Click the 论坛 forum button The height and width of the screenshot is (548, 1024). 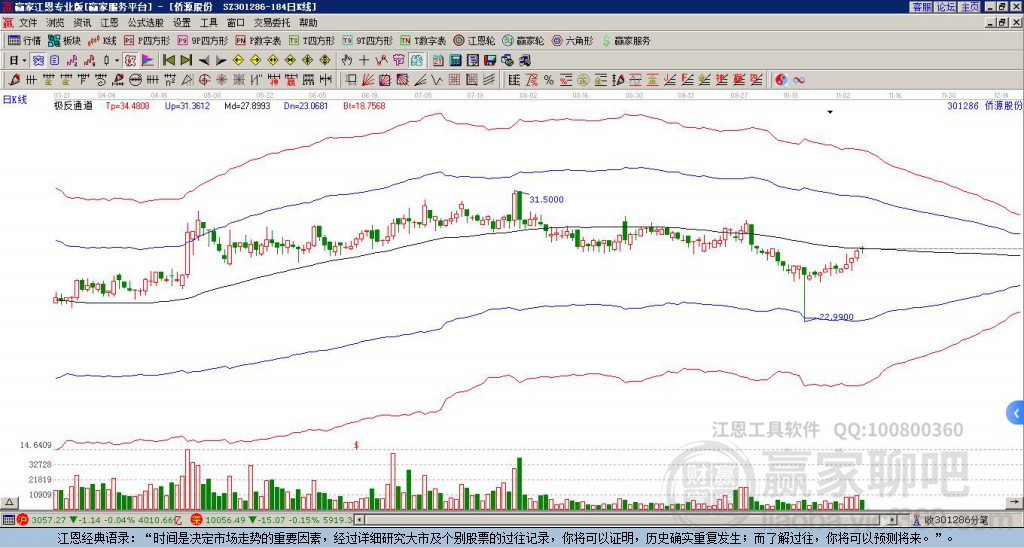click(x=945, y=7)
